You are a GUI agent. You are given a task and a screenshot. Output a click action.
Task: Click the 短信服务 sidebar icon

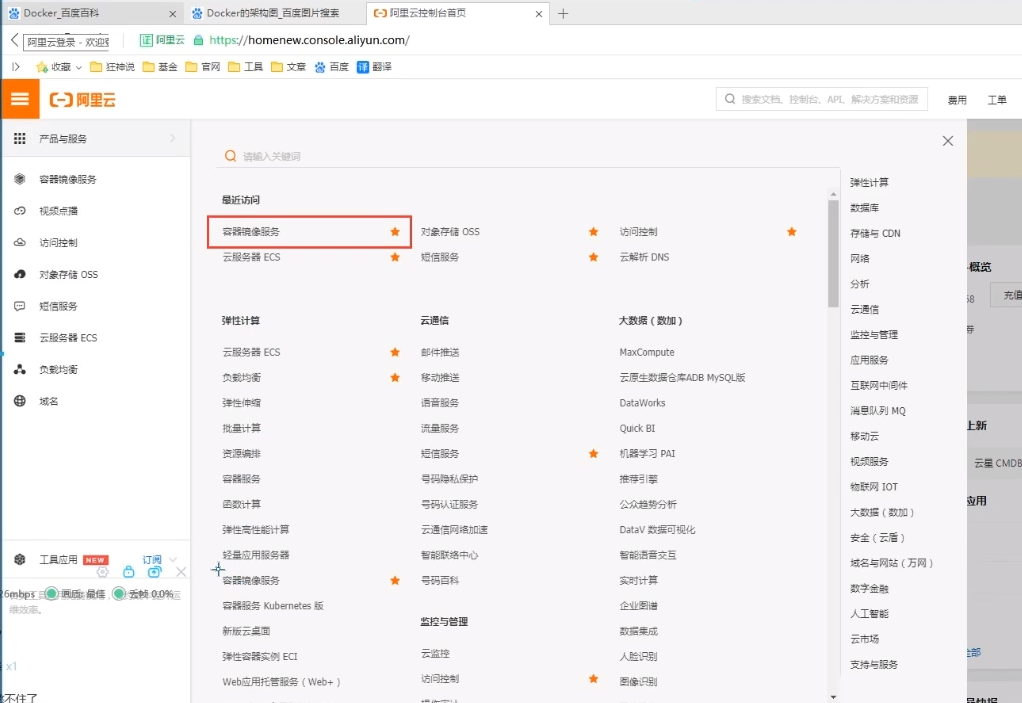(x=20, y=306)
